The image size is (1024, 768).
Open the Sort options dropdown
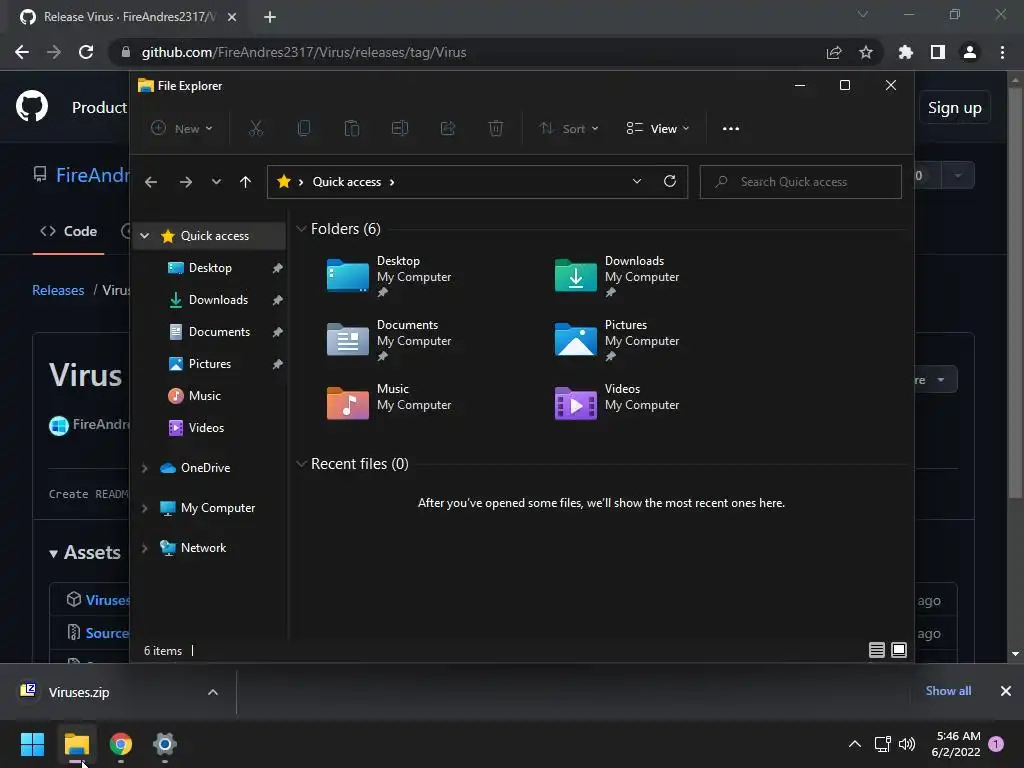(569, 129)
